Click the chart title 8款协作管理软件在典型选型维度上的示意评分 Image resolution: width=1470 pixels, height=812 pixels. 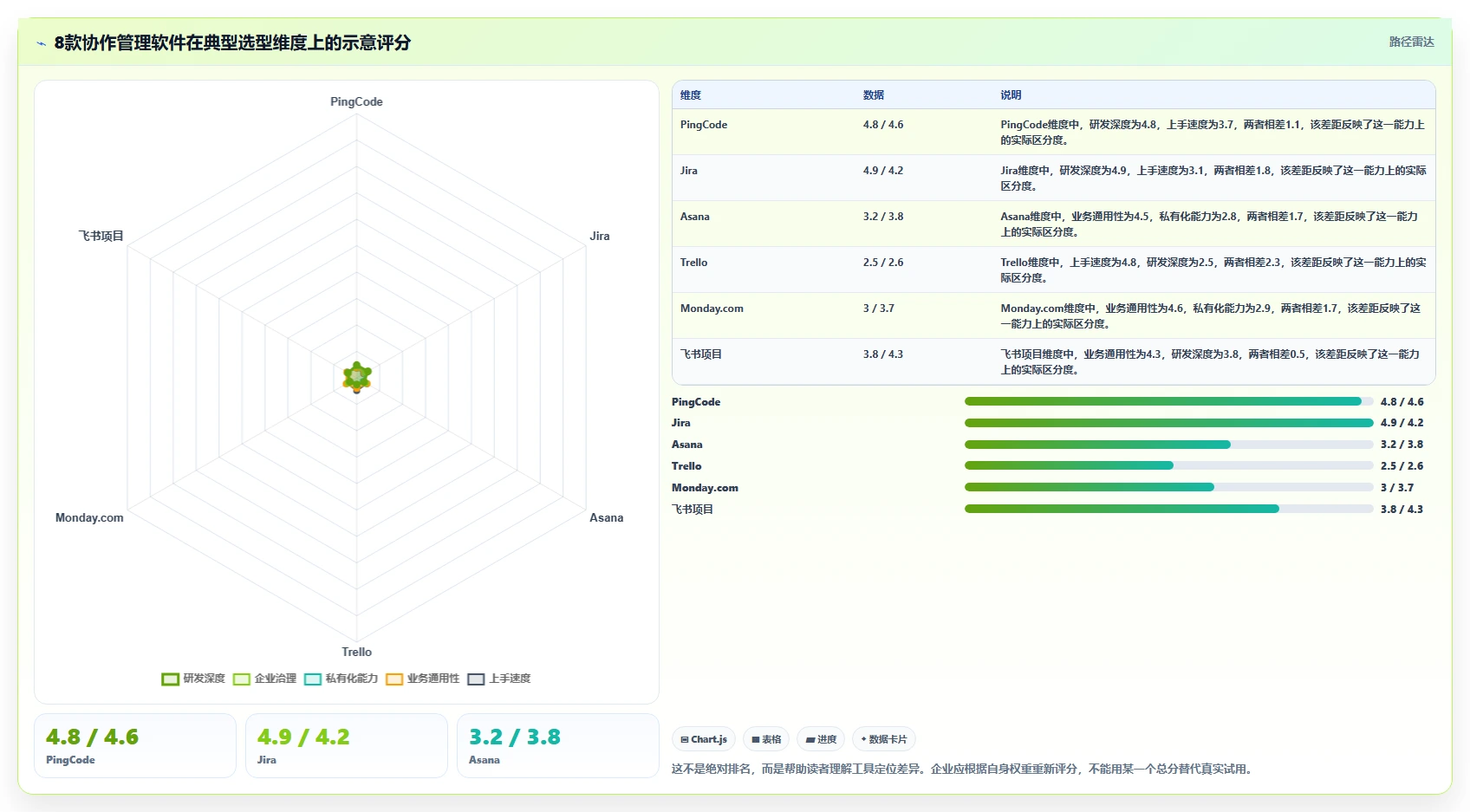point(232,42)
